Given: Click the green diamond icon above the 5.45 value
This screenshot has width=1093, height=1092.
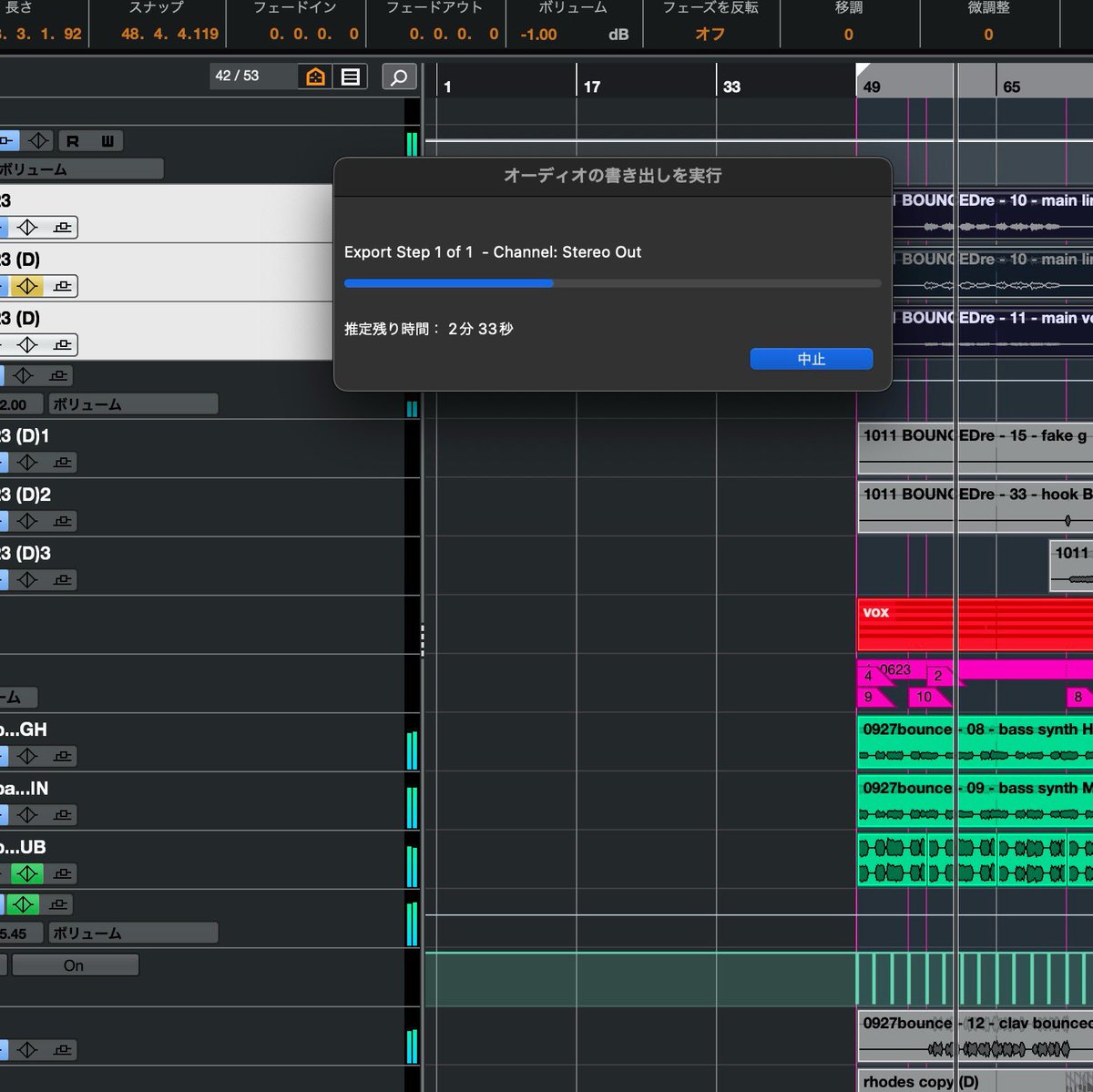Looking at the screenshot, I should click(23, 904).
